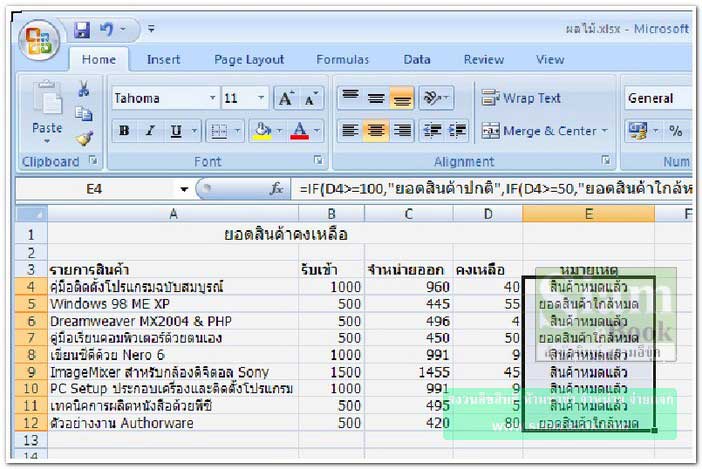Select cell with value 1455

pos(409,372)
